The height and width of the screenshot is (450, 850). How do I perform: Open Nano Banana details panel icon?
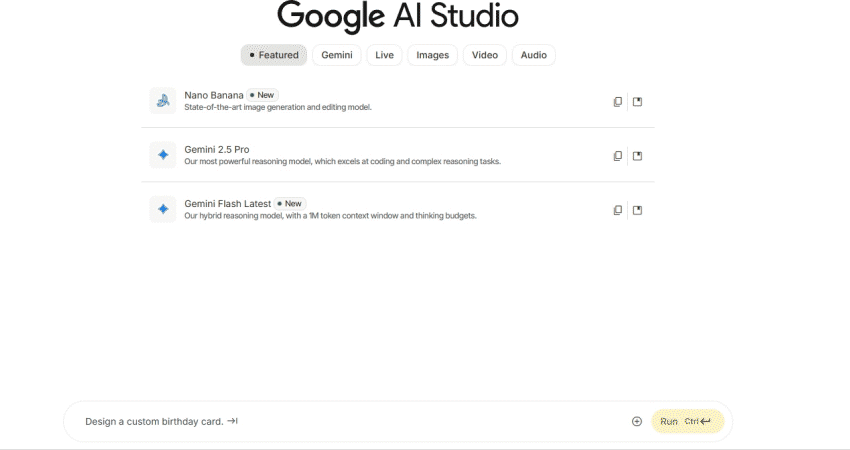(638, 101)
